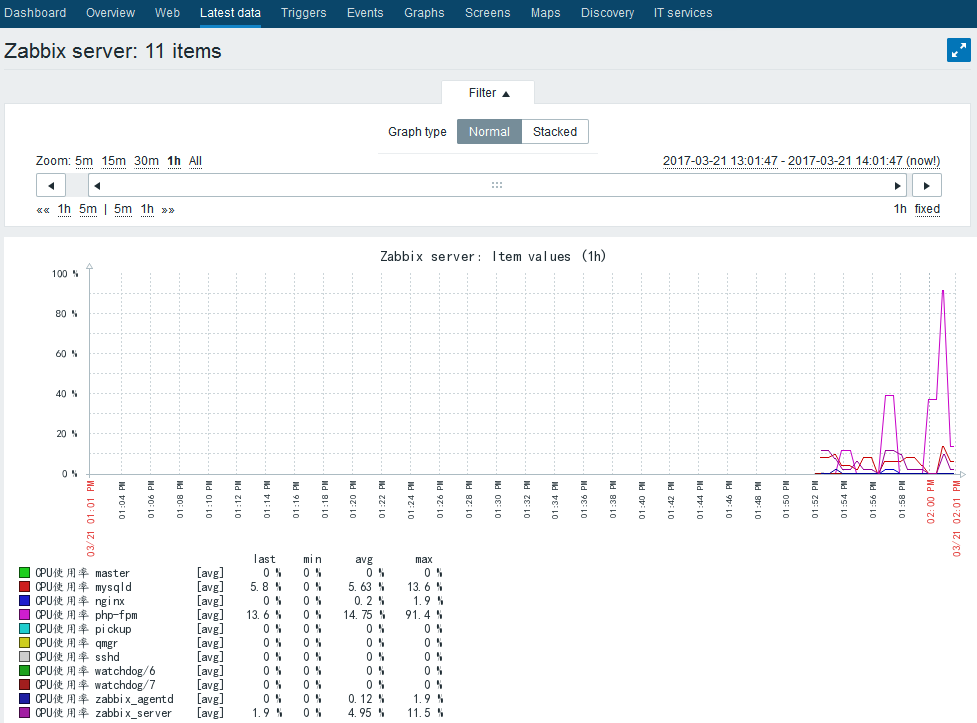Open the Maps section
Image resolution: width=977 pixels, height=723 pixels.
click(545, 12)
